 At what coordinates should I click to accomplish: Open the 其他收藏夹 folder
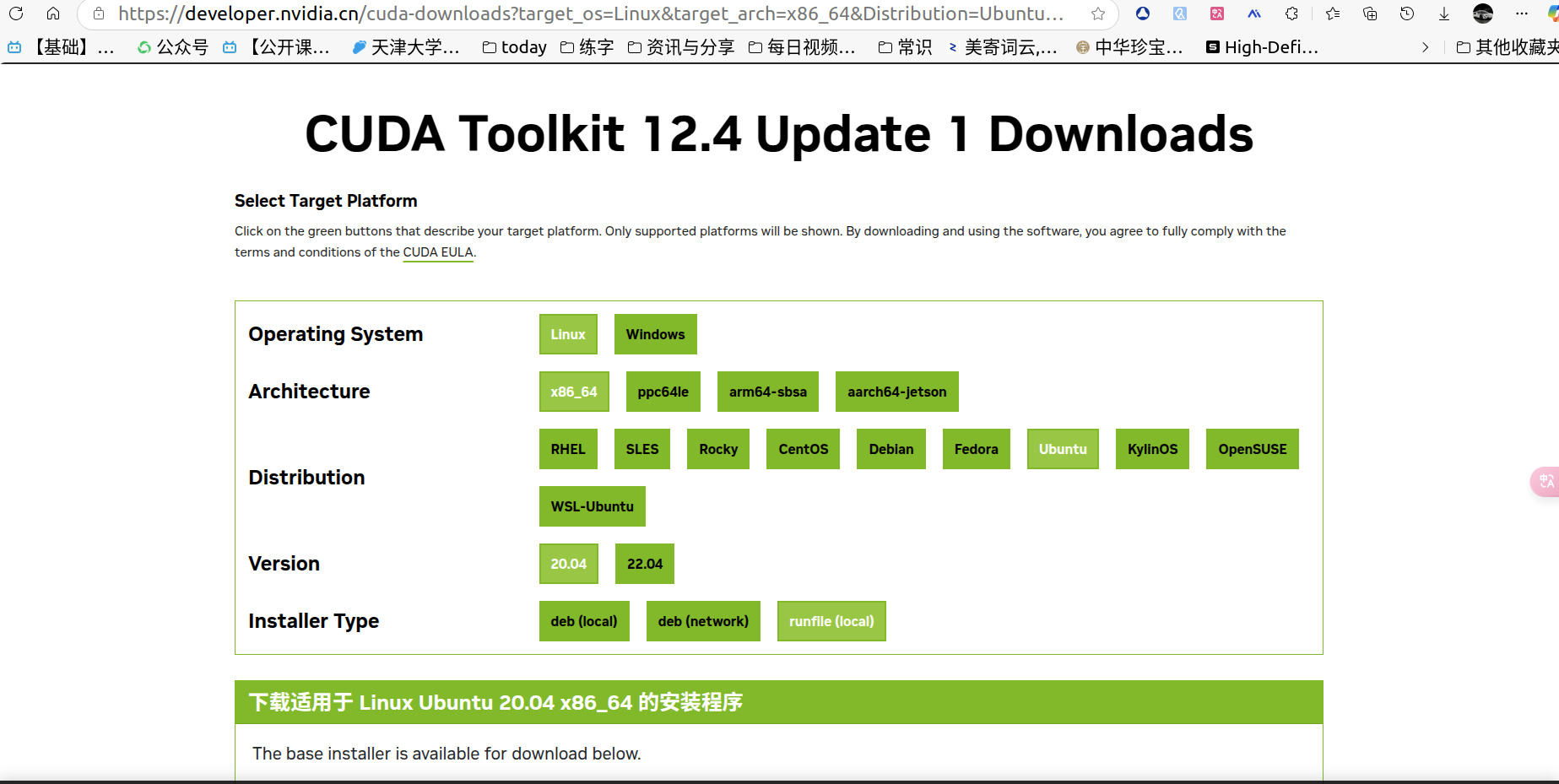(1508, 47)
